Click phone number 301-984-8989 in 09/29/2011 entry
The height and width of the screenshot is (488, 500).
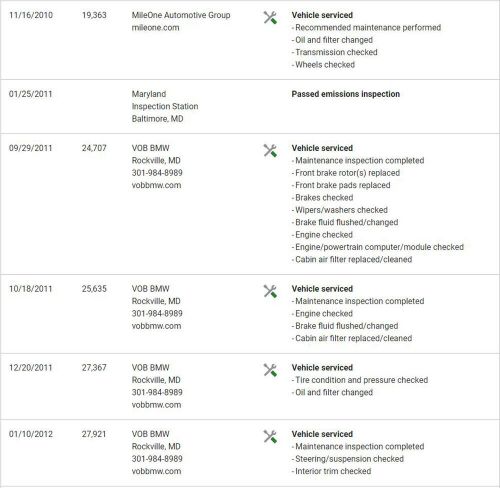pos(157,173)
